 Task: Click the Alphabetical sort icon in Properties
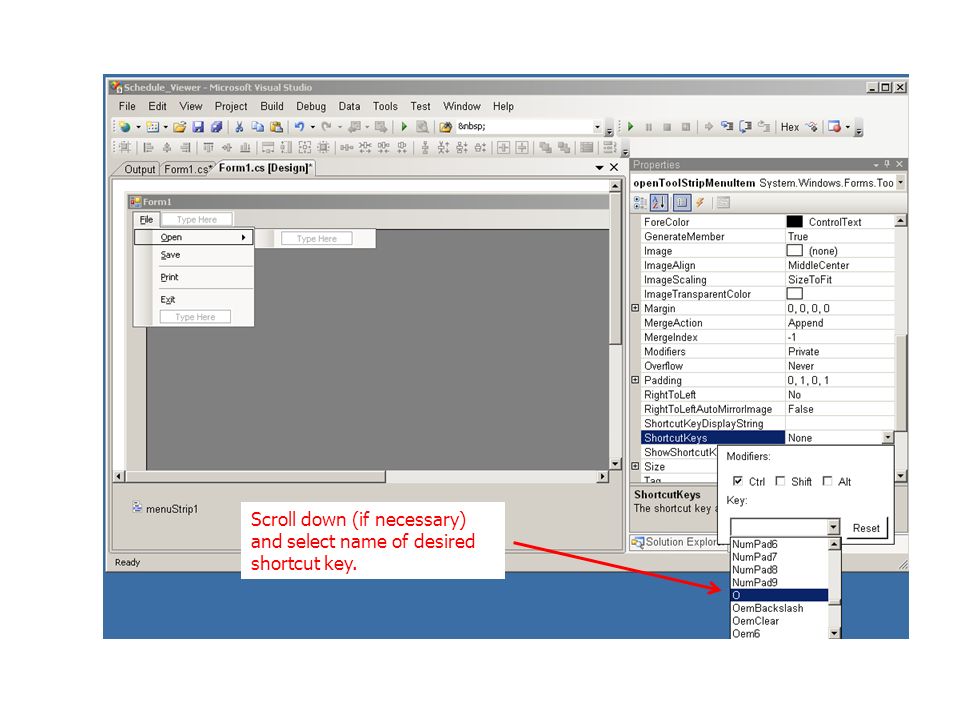pyautogui.click(x=659, y=203)
